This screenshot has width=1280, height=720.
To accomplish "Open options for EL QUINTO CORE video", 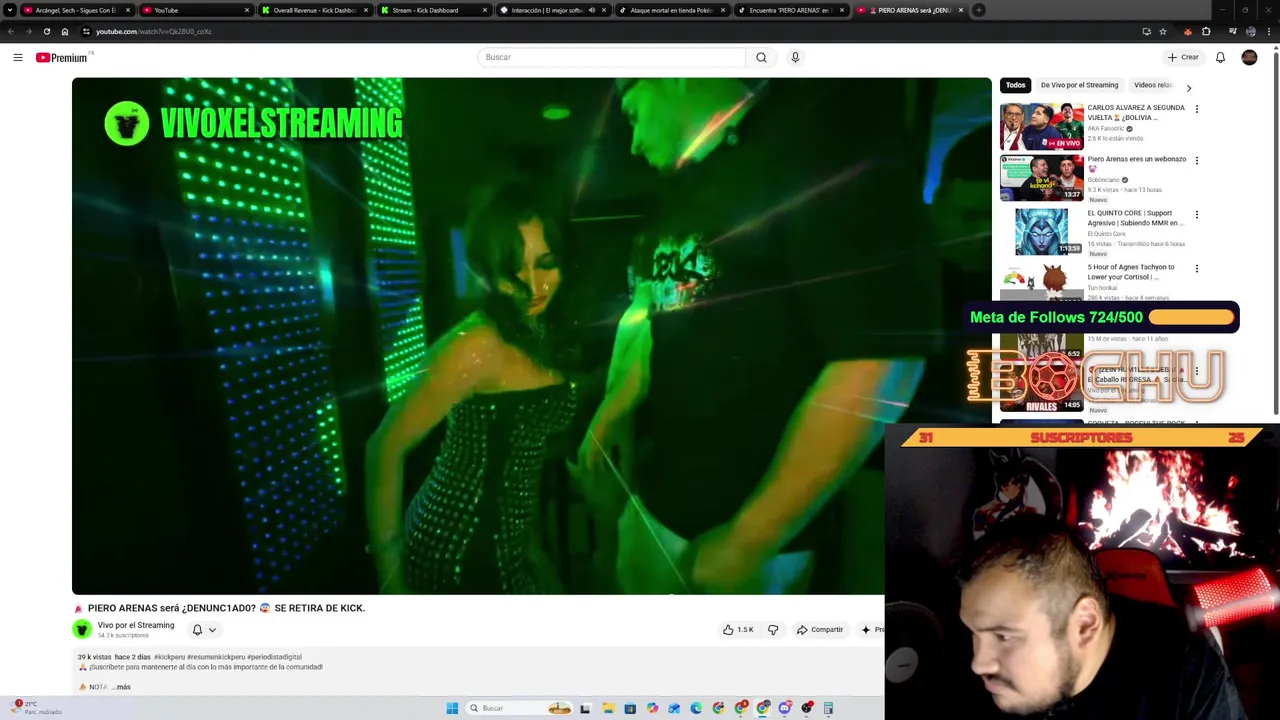I will 1196,214.
